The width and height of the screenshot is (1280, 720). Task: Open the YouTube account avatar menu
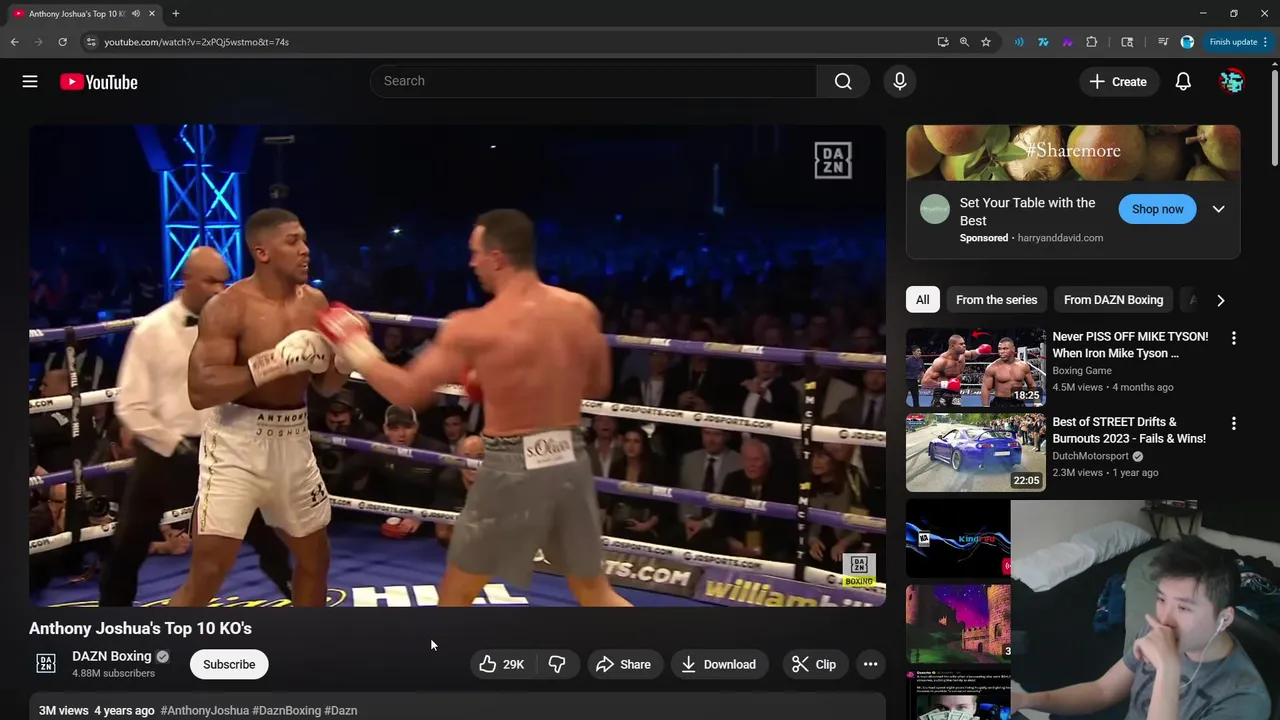[1232, 82]
